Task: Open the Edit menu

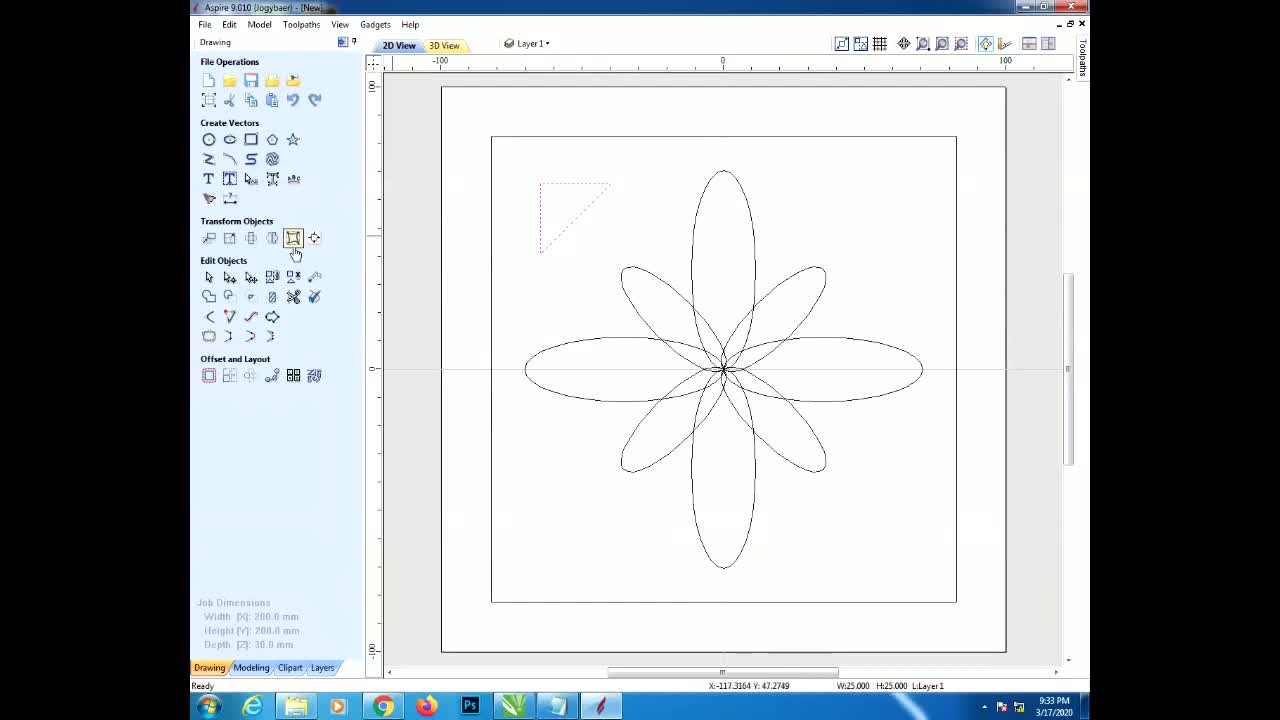Action: click(229, 25)
